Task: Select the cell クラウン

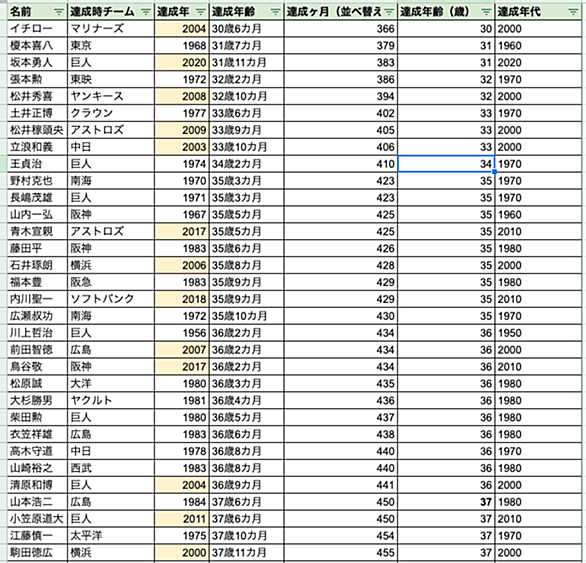Action: 111,113
